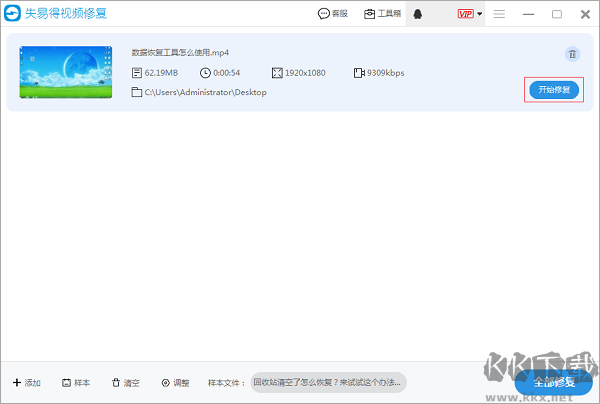600x404 pixels.
Task: Click the 0:00:54 duration value
Action: point(227,73)
